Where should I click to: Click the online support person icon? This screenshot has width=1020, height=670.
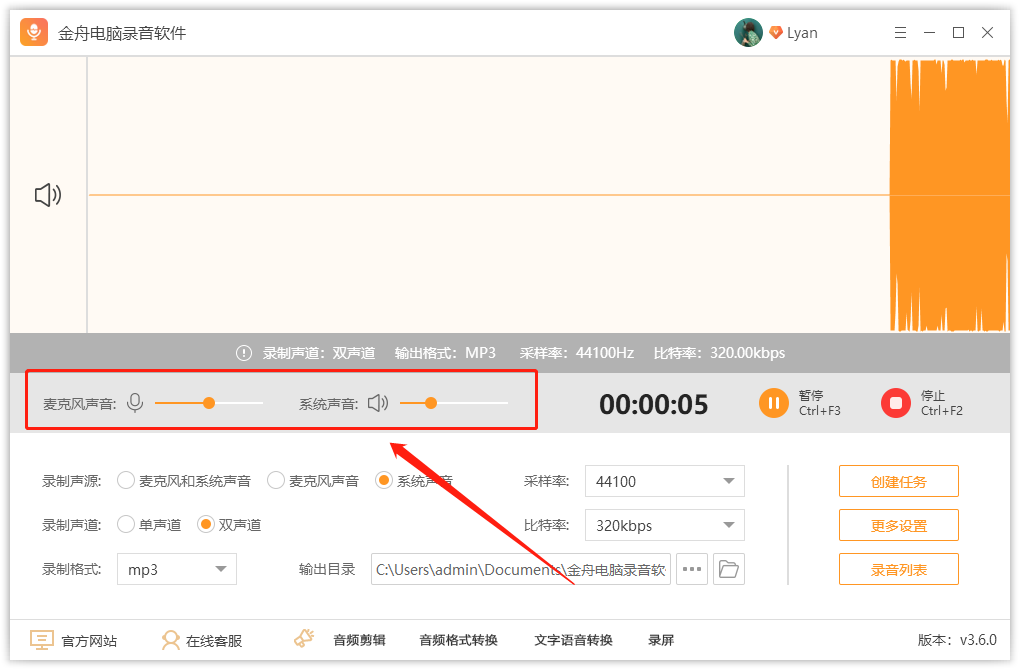click(x=170, y=640)
